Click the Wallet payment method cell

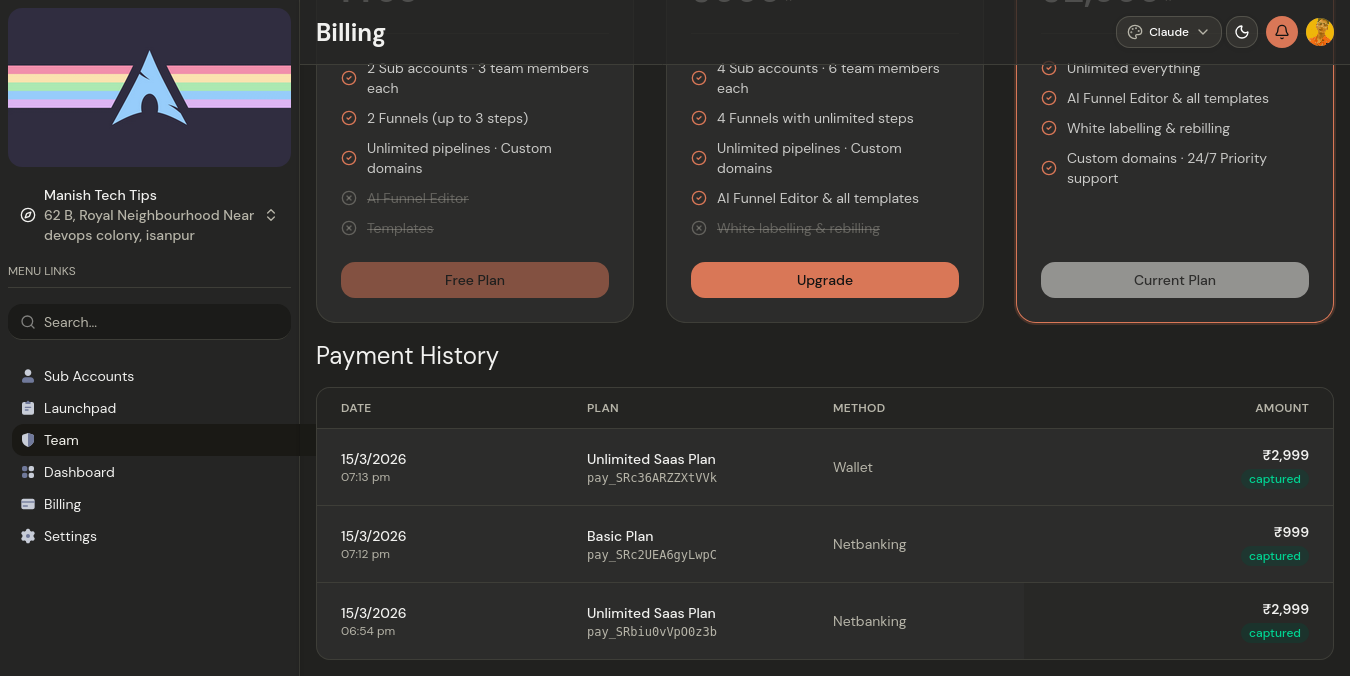coord(853,467)
